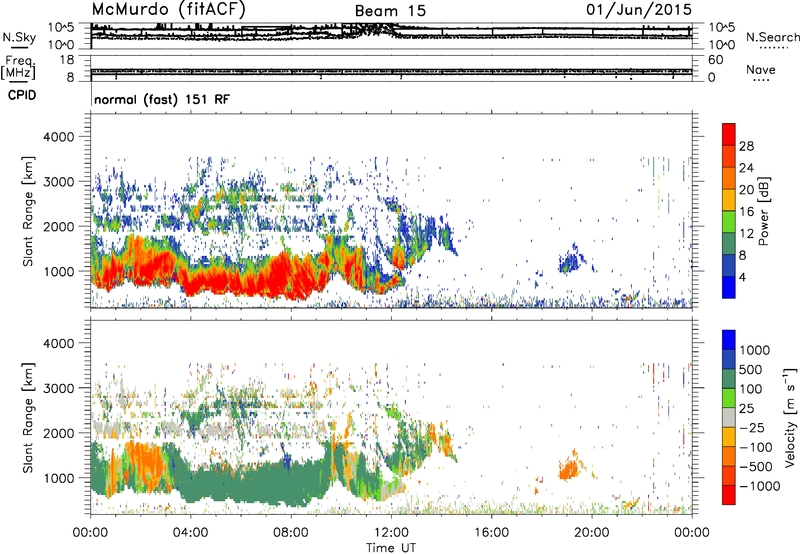This screenshot has height=554, width=800.
Task: Click the 'Power [dB]' colorbar label
Action: 763,211
